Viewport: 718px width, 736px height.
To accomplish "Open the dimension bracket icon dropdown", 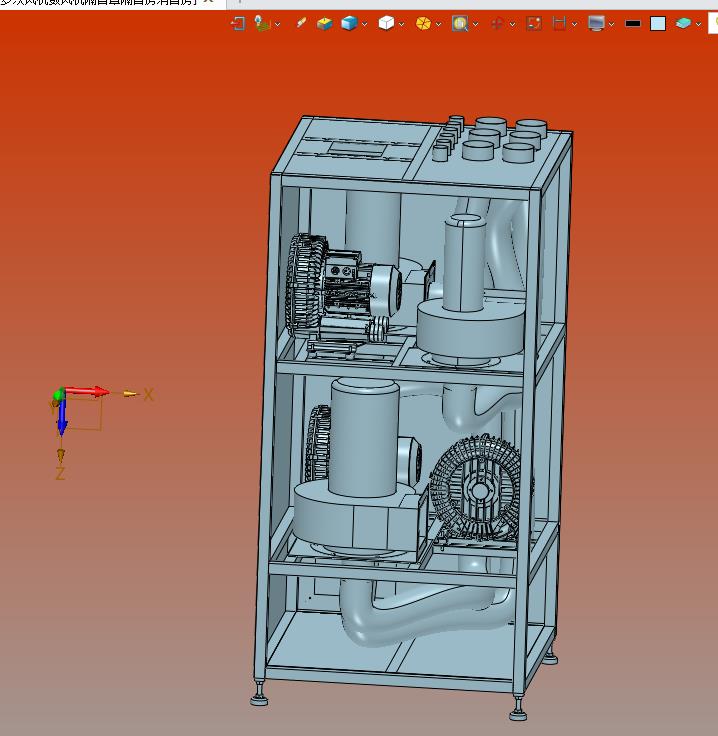I will coord(574,24).
